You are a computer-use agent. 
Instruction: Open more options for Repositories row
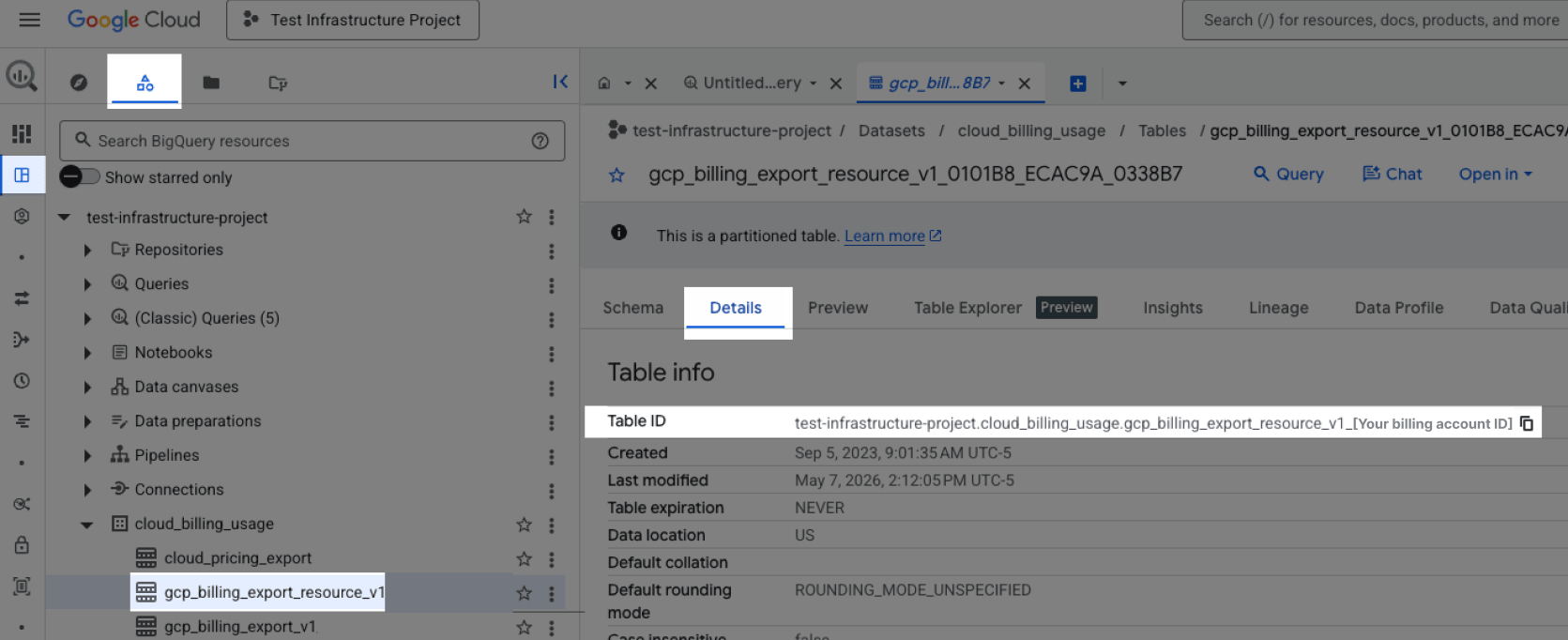(x=552, y=251)
